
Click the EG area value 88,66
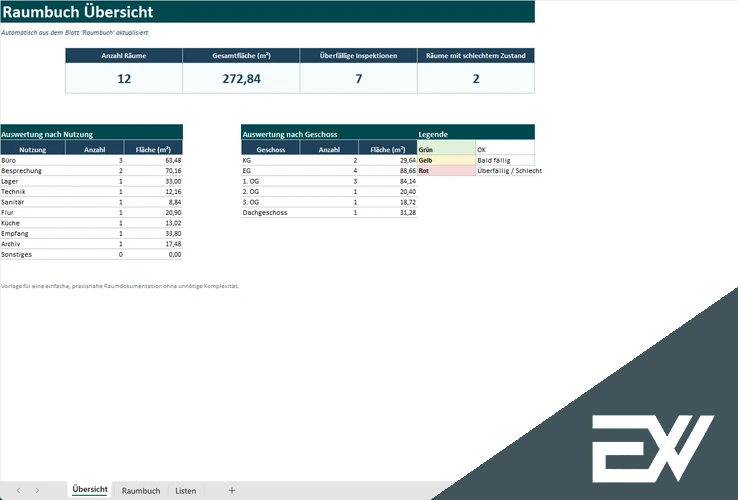click(388, 170)
